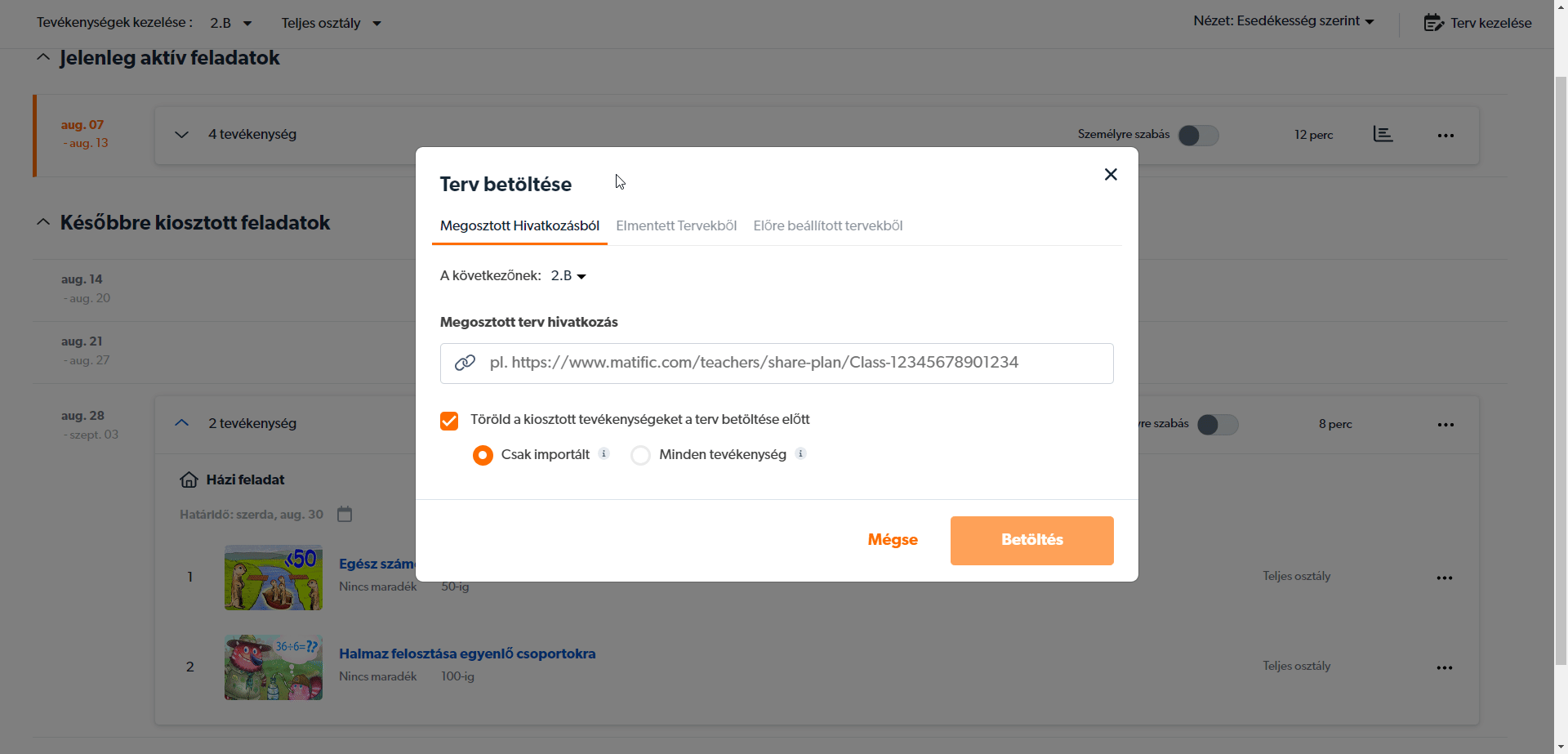Collapse the Jelenleg aktív feladatok section
The image size is (1568, 754).
[43, 58]
